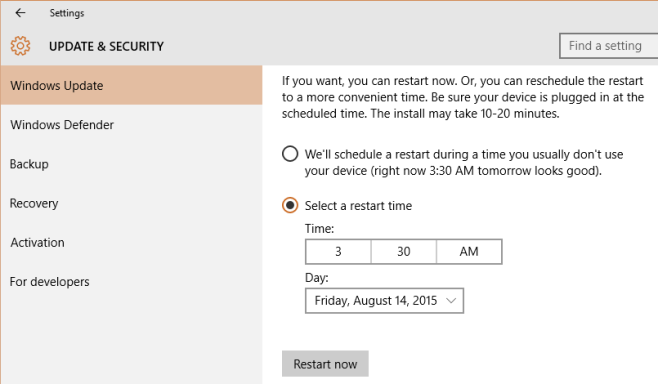Viewport: 658px width, 384px height.
Task: Select For developers in the sidebar
Action: click(x=132, y=282)
